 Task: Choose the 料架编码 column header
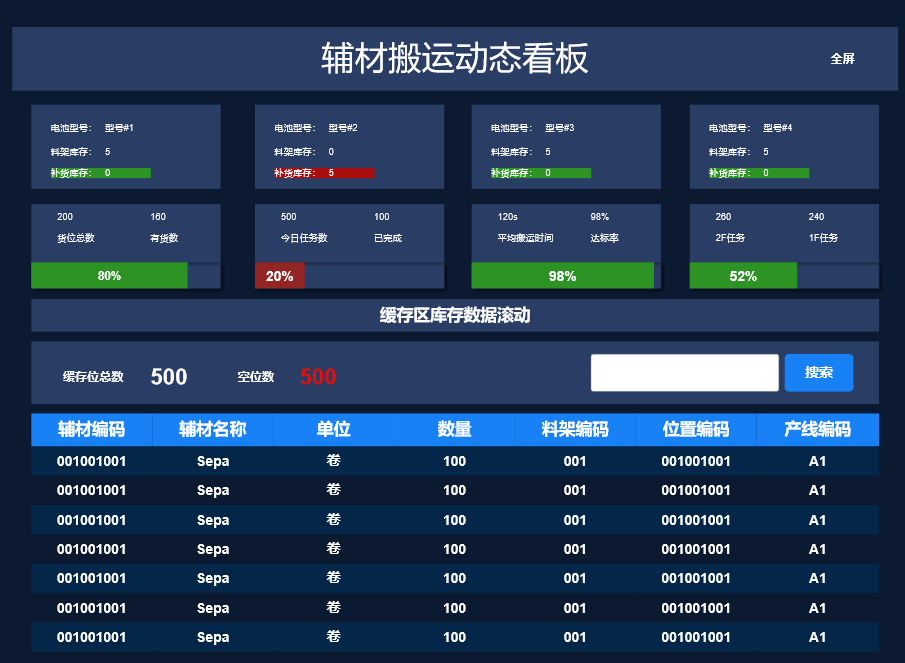point(575,429)
